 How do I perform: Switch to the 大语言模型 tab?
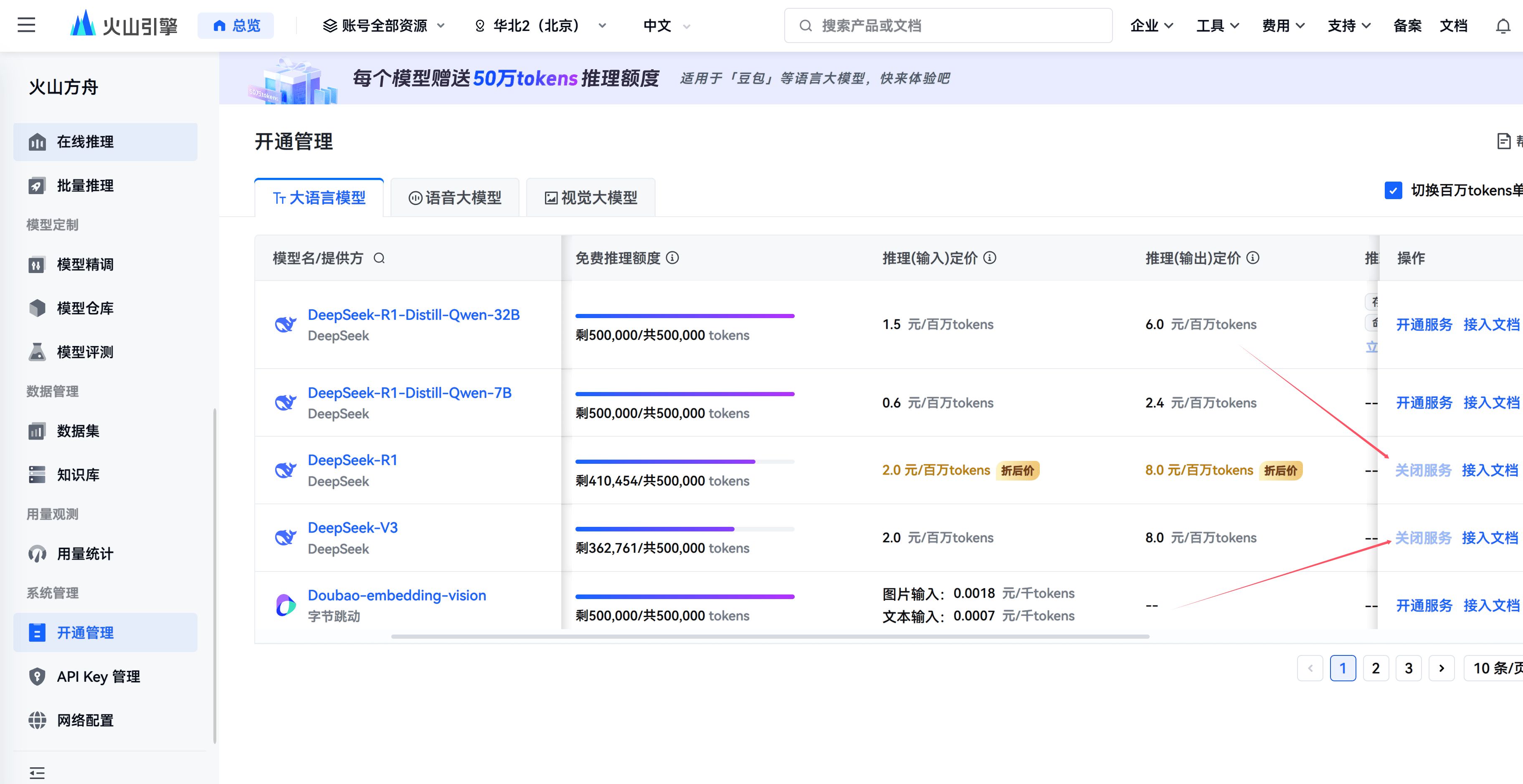coord(319,197)
